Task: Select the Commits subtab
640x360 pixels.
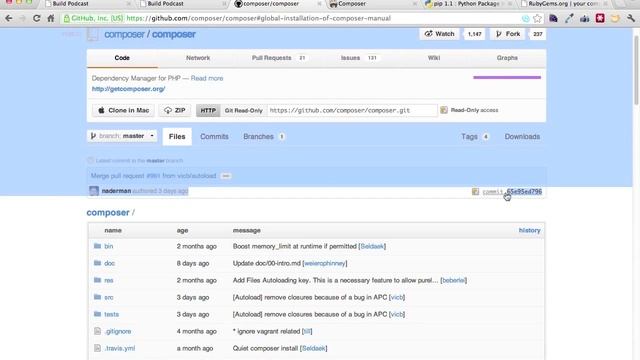Action: click(x=214, y=137)
